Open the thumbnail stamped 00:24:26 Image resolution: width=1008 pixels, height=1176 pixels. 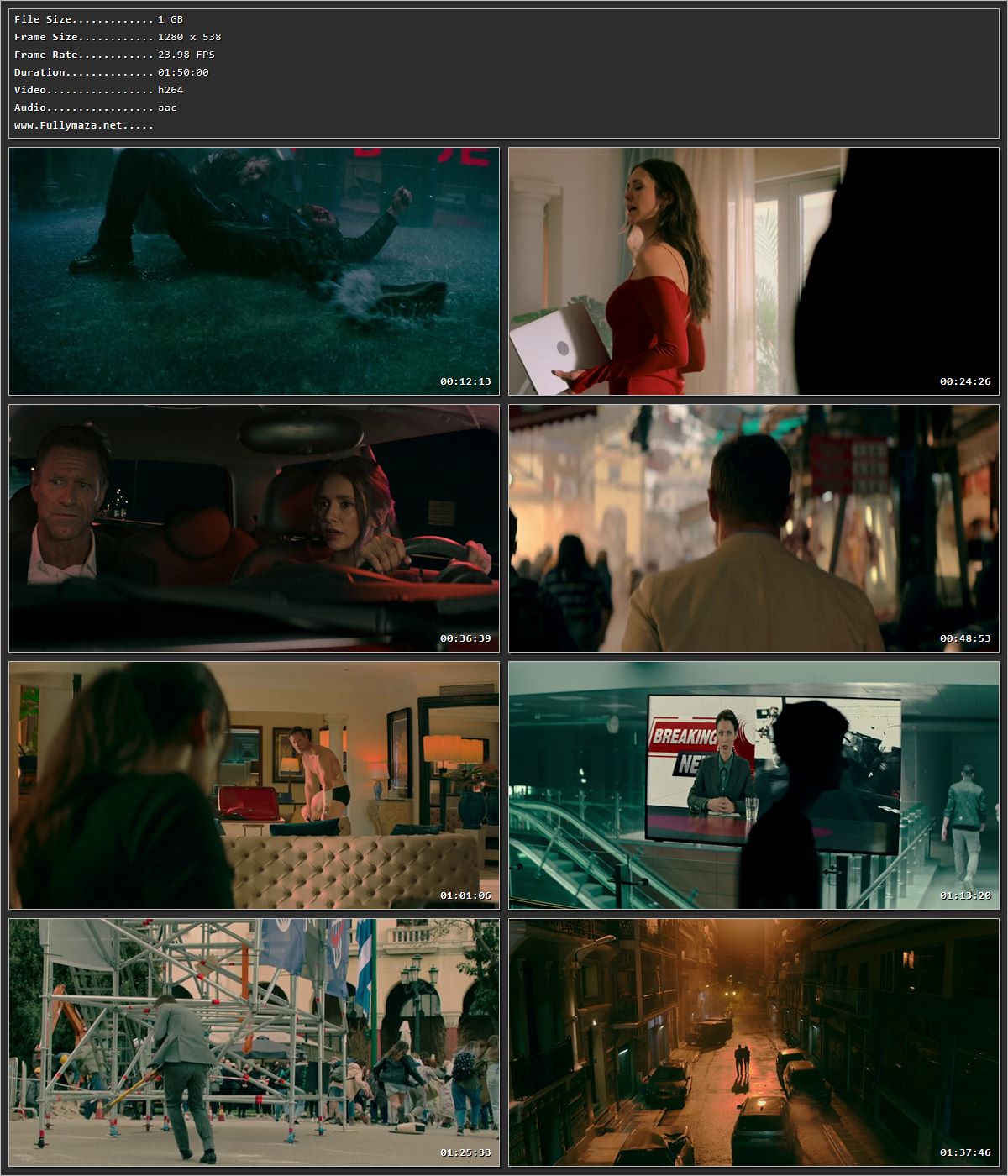[x=753, y=271]
